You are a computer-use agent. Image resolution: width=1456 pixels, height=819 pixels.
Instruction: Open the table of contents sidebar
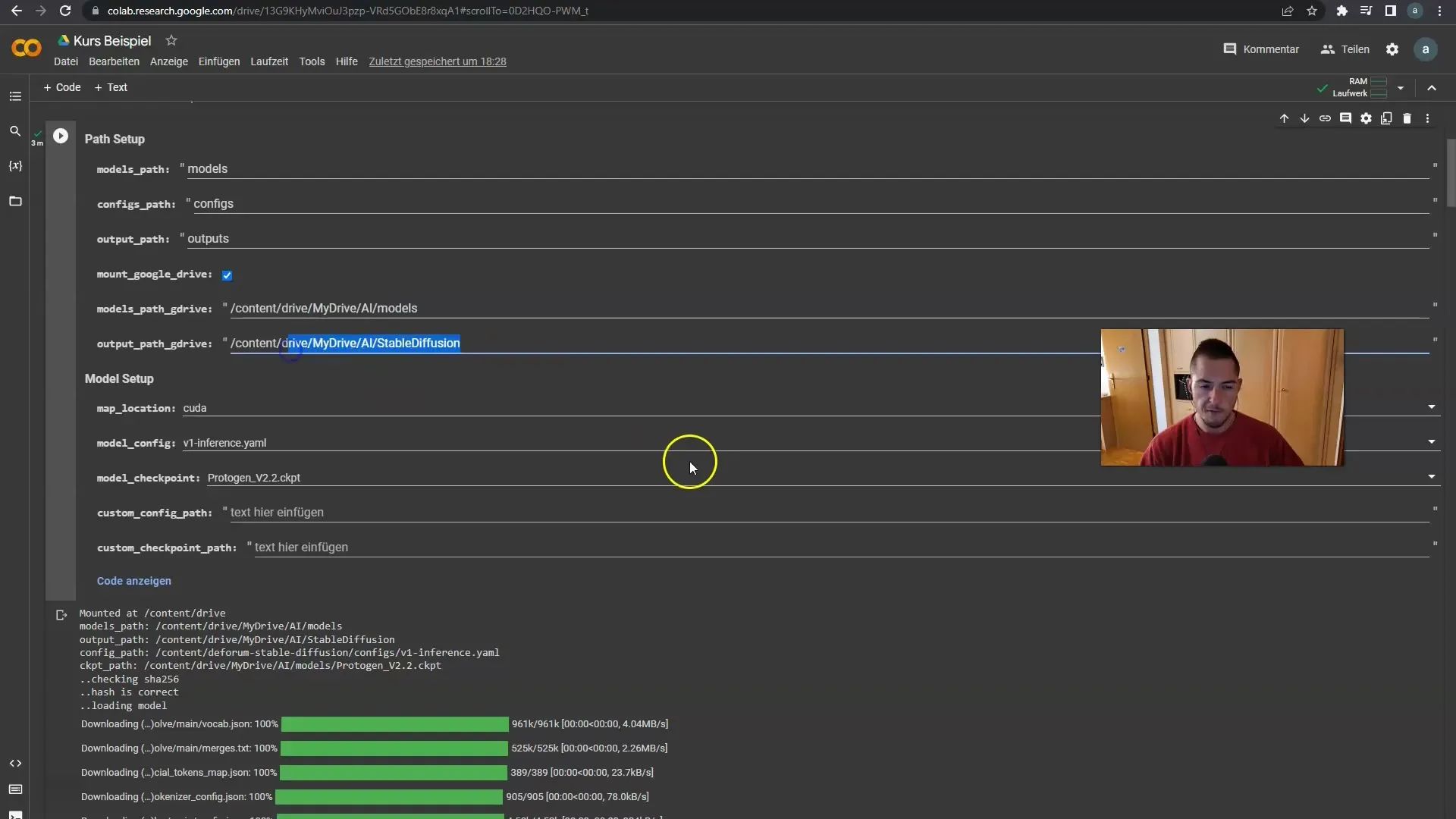(15, 96)
